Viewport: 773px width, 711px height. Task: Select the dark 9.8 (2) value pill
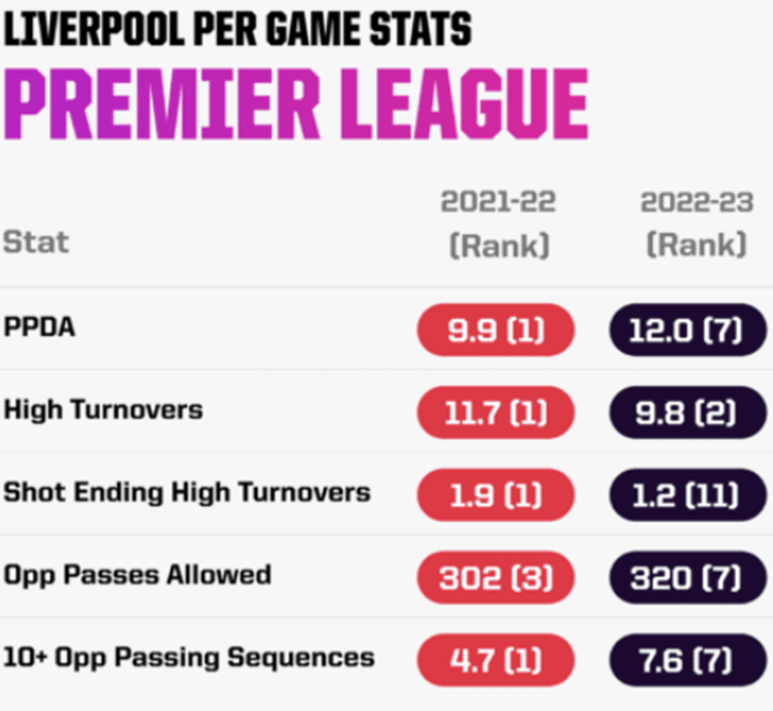(x=688, y=412)
